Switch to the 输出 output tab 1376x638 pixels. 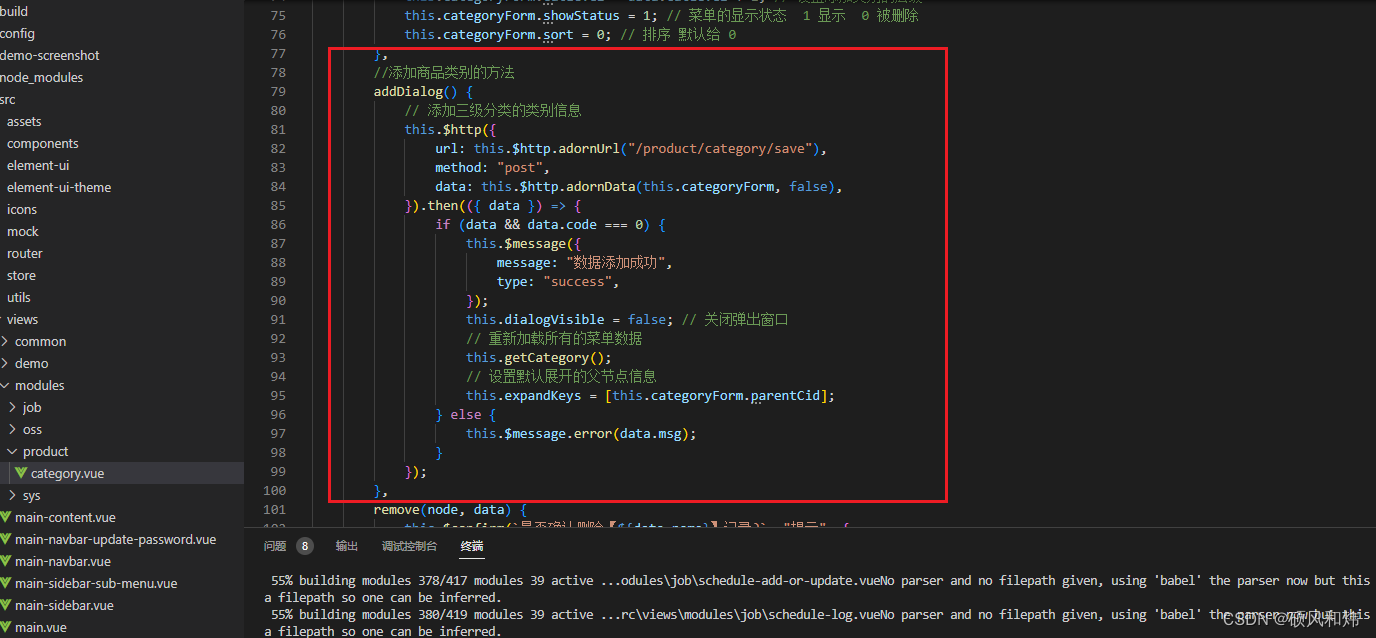tap(347, 546)
